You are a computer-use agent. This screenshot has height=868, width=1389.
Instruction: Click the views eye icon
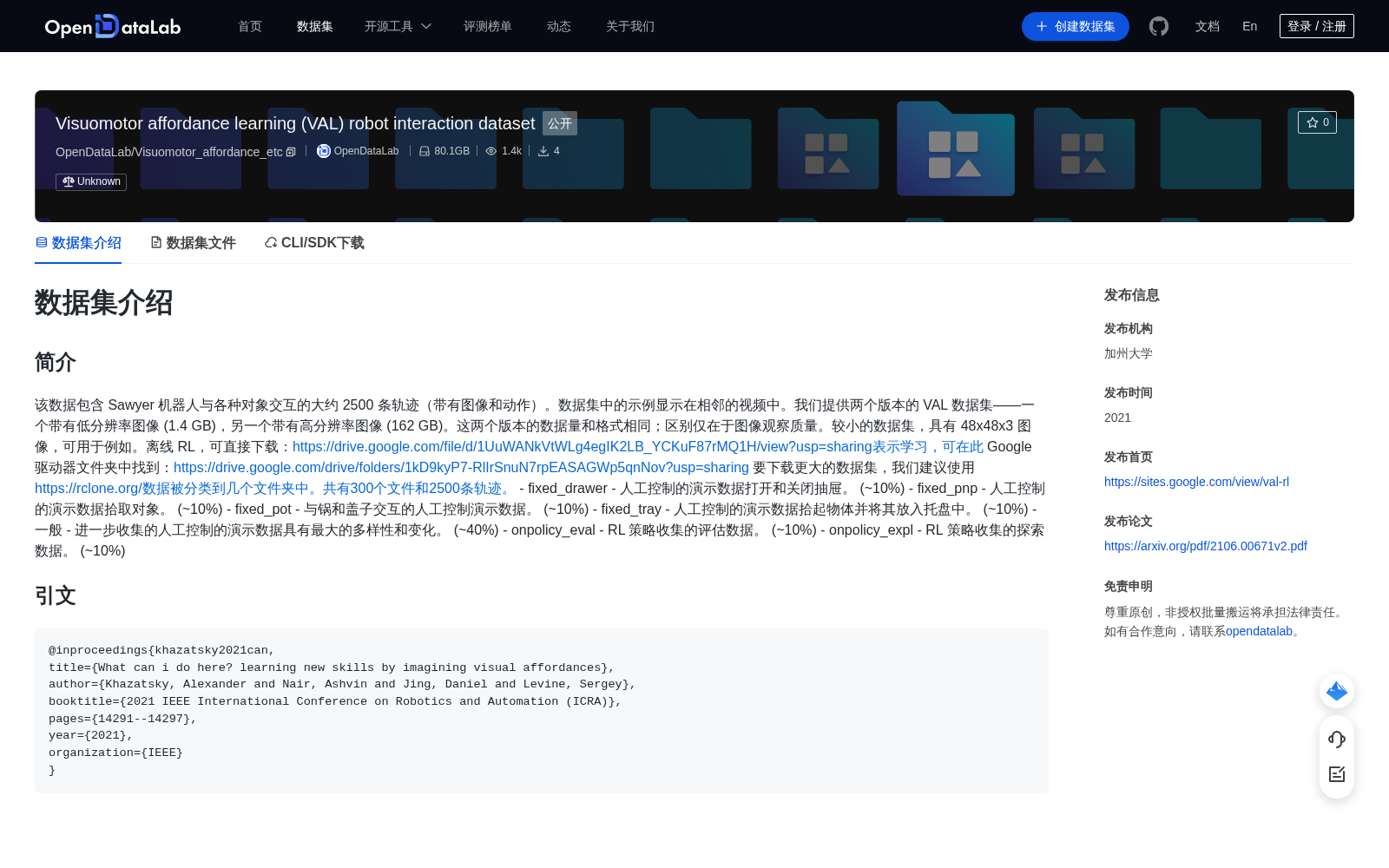491,151
